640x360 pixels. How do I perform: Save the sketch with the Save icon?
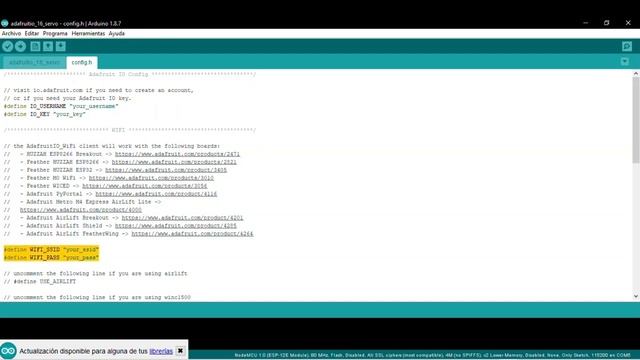point(61,47)
